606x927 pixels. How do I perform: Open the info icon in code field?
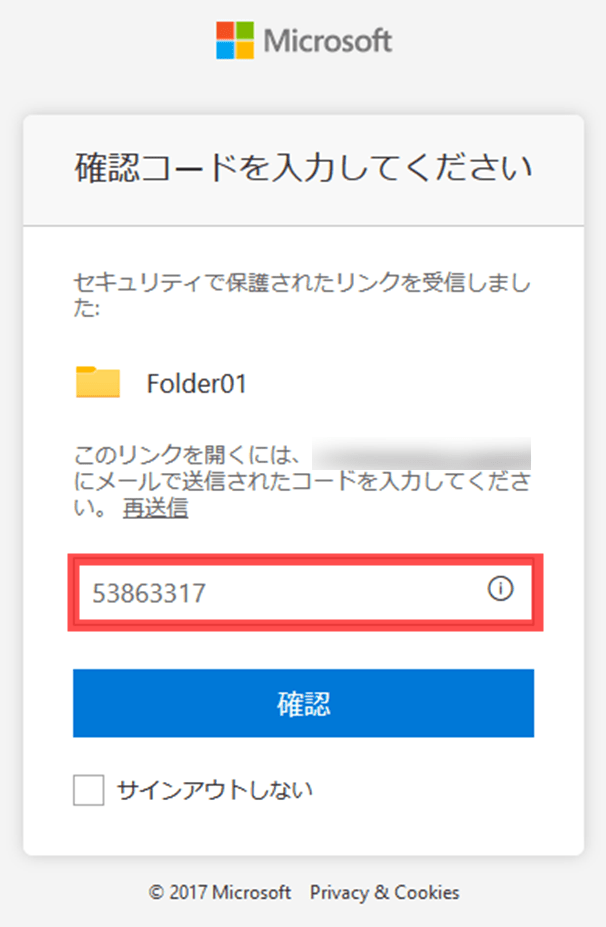(x=500, y=590)
